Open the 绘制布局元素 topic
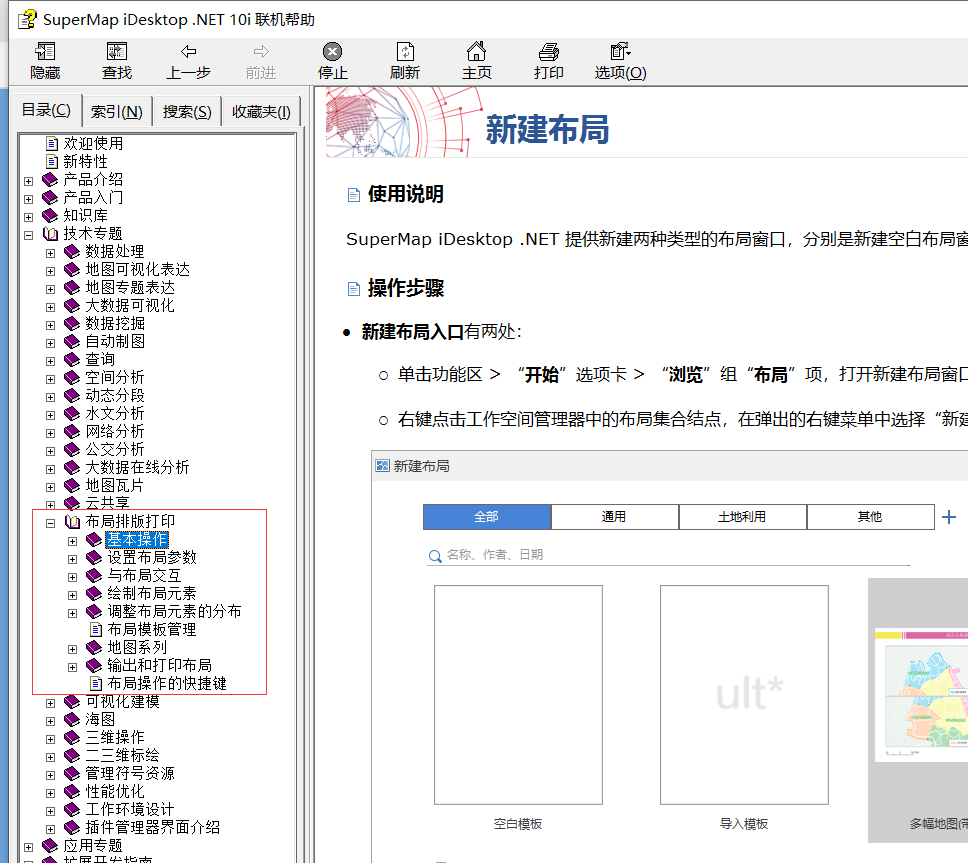The width and height of the screenshot is (968, 863). point(152,593)
